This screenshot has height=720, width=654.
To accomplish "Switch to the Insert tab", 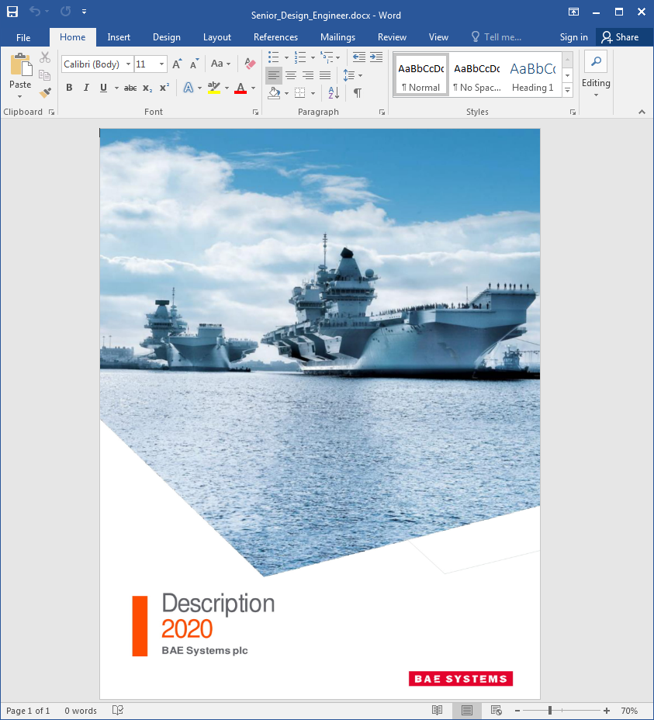I will [118, 37].
